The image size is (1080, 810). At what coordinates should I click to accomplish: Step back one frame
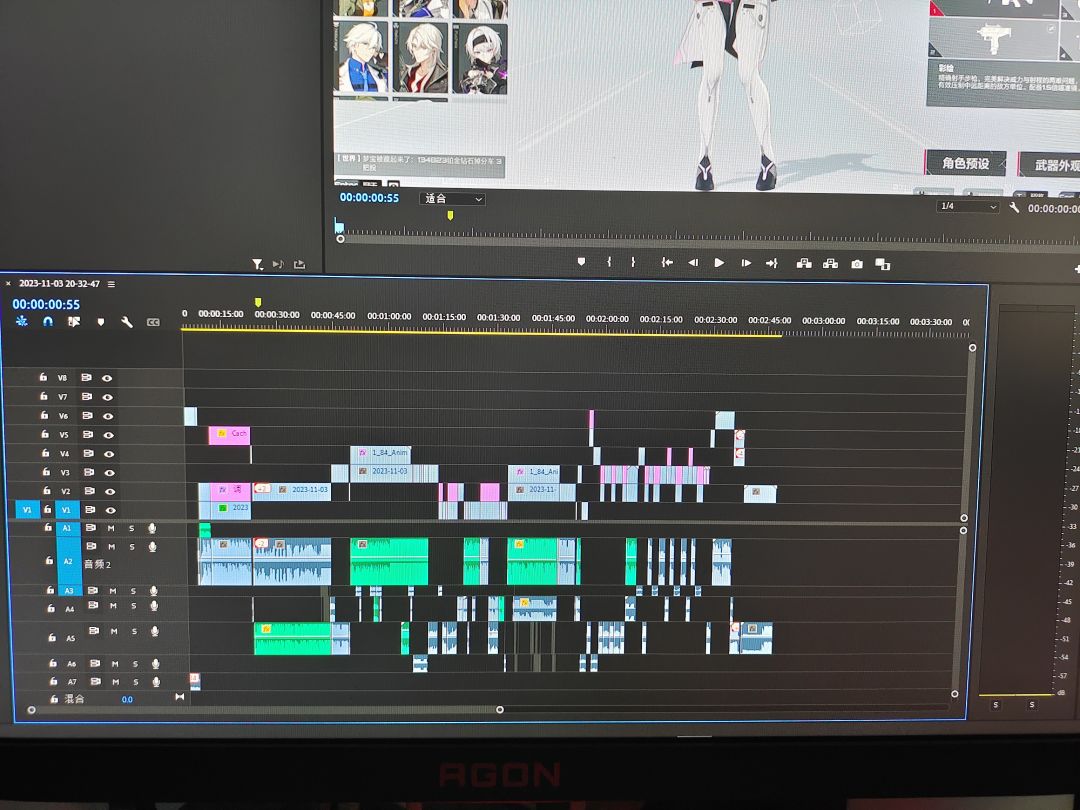(x=693, y=262)
